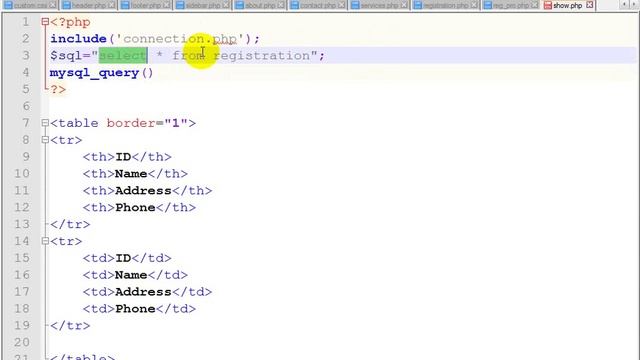Select the services.php tab
This screenshot has width=640, height=360.
pos(378,5)
